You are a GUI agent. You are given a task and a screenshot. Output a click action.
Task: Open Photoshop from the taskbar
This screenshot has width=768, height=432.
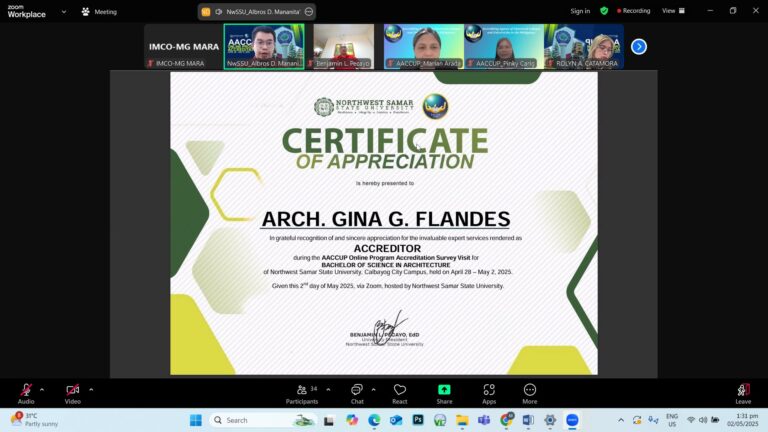[x=418, y=420]
